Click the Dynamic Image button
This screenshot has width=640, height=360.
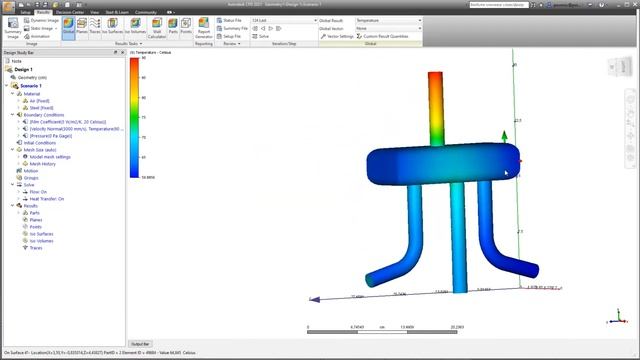(x=41, y=20)
